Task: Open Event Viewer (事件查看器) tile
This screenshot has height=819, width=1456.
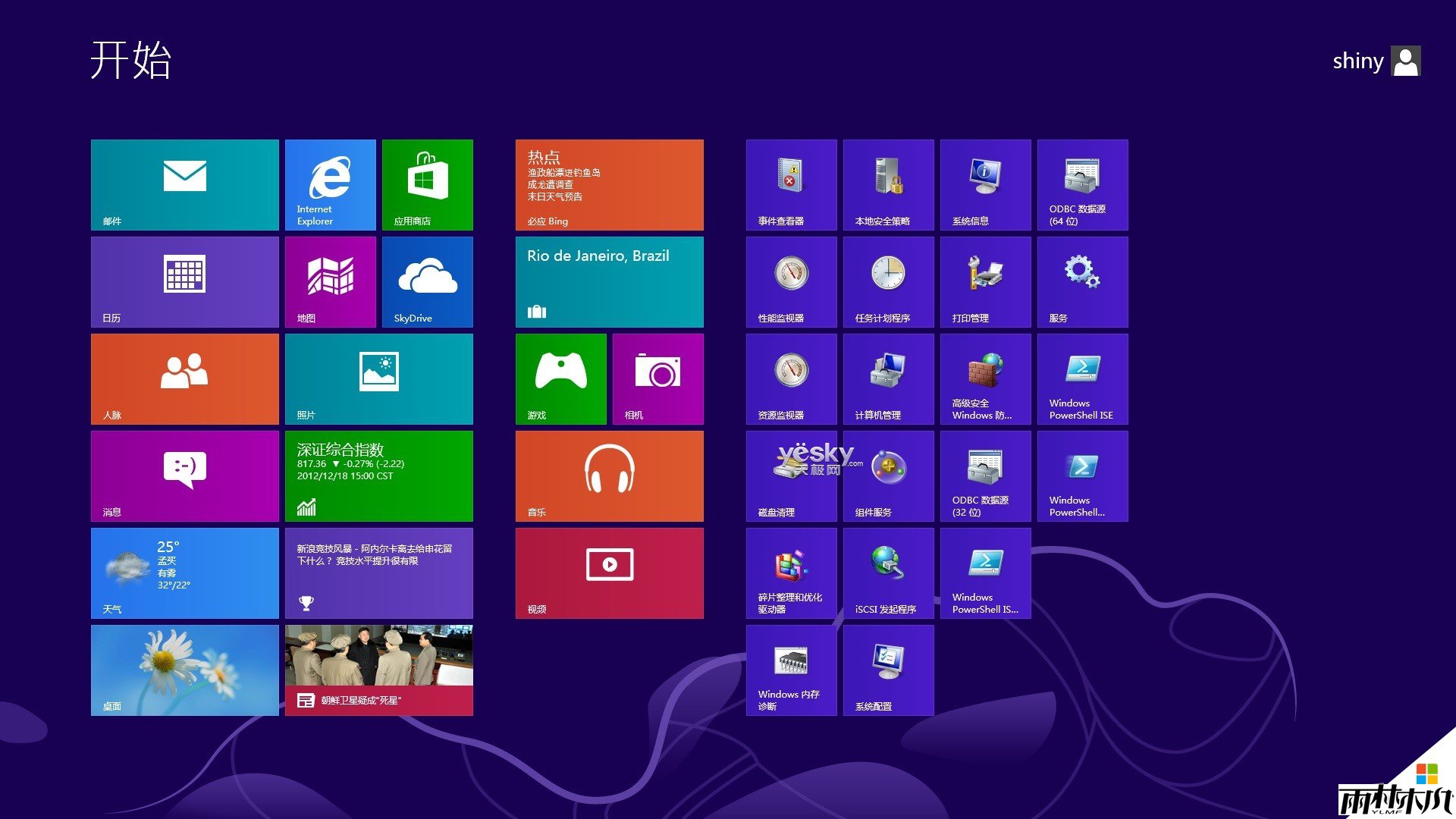Action: (791, 184)
